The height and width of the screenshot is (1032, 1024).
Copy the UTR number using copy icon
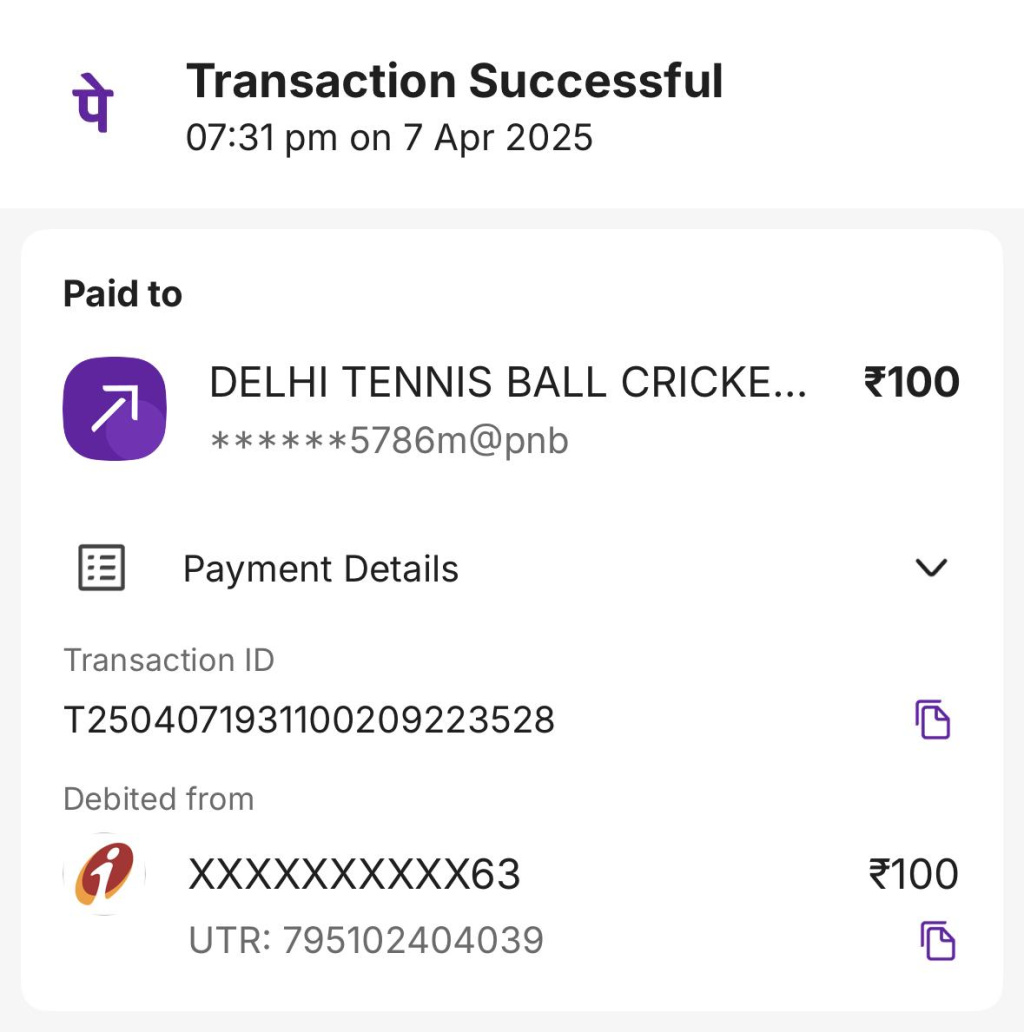pos(937,941)
